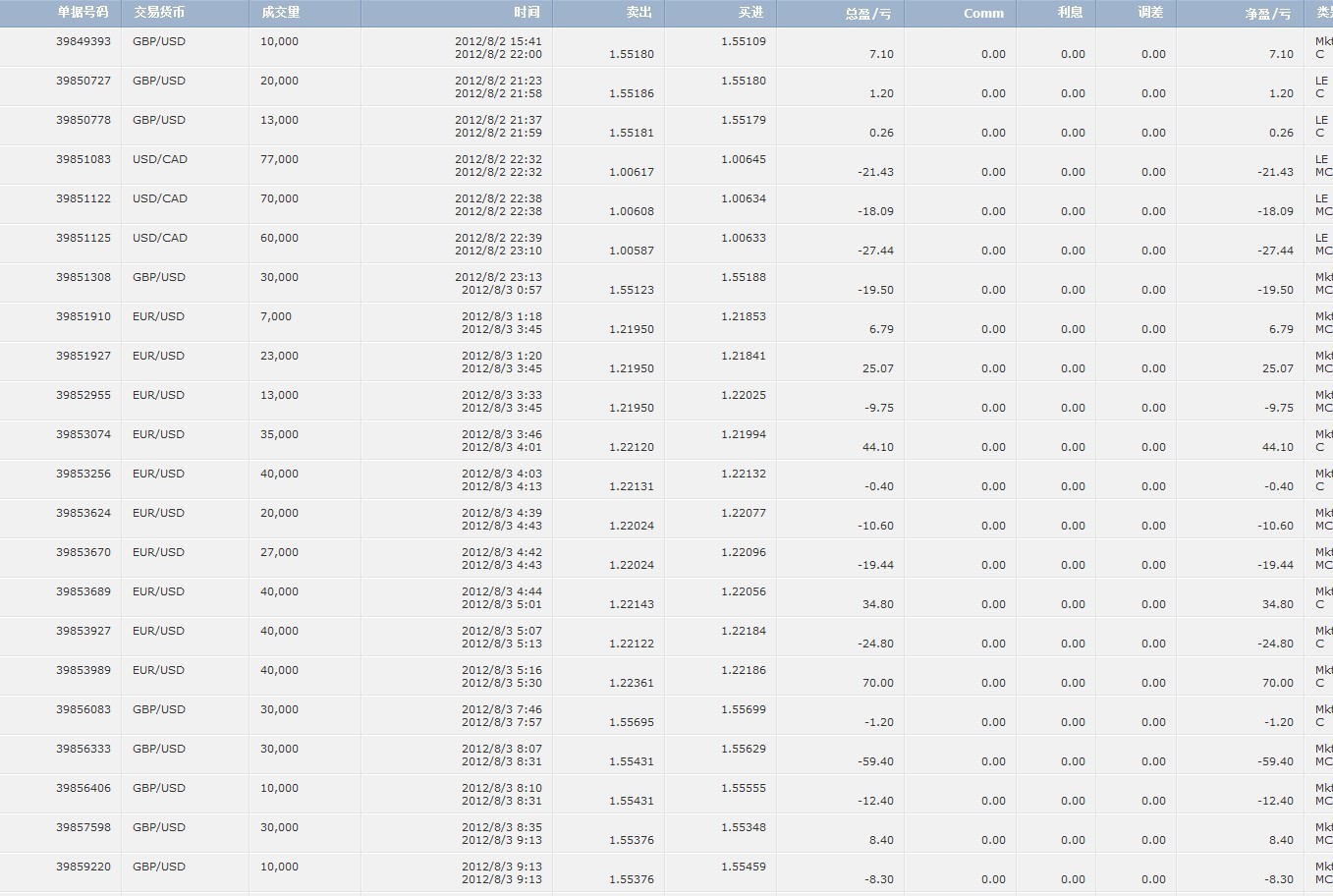Click the 单据号码 column header
The height and width of the screenshot is (896, 1333).
[x=60, y=13]
